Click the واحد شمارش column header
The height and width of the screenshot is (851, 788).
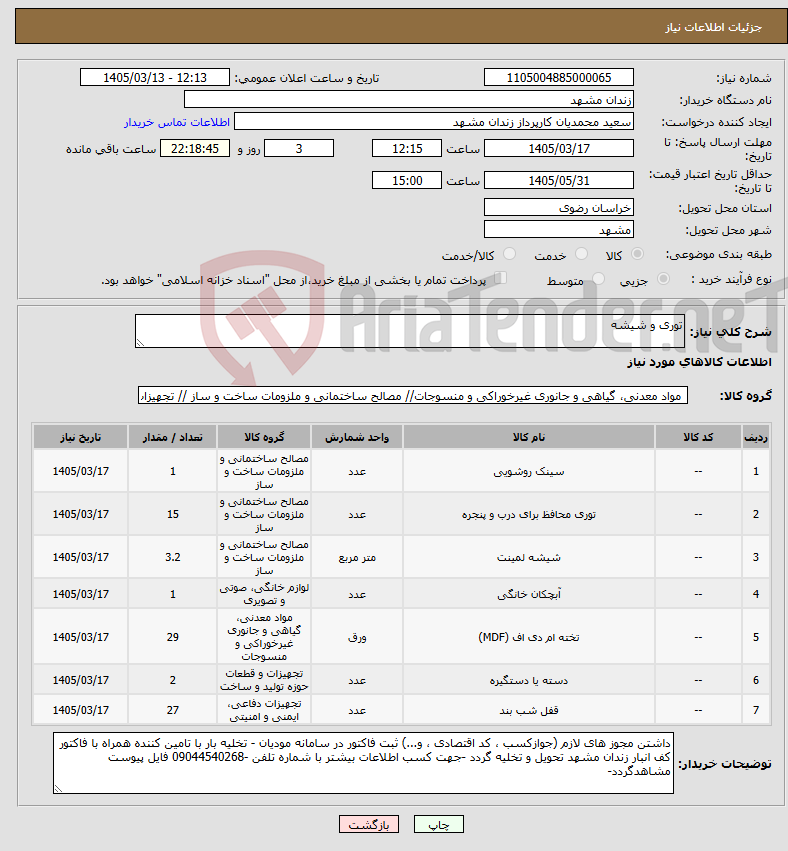(357, 437)
